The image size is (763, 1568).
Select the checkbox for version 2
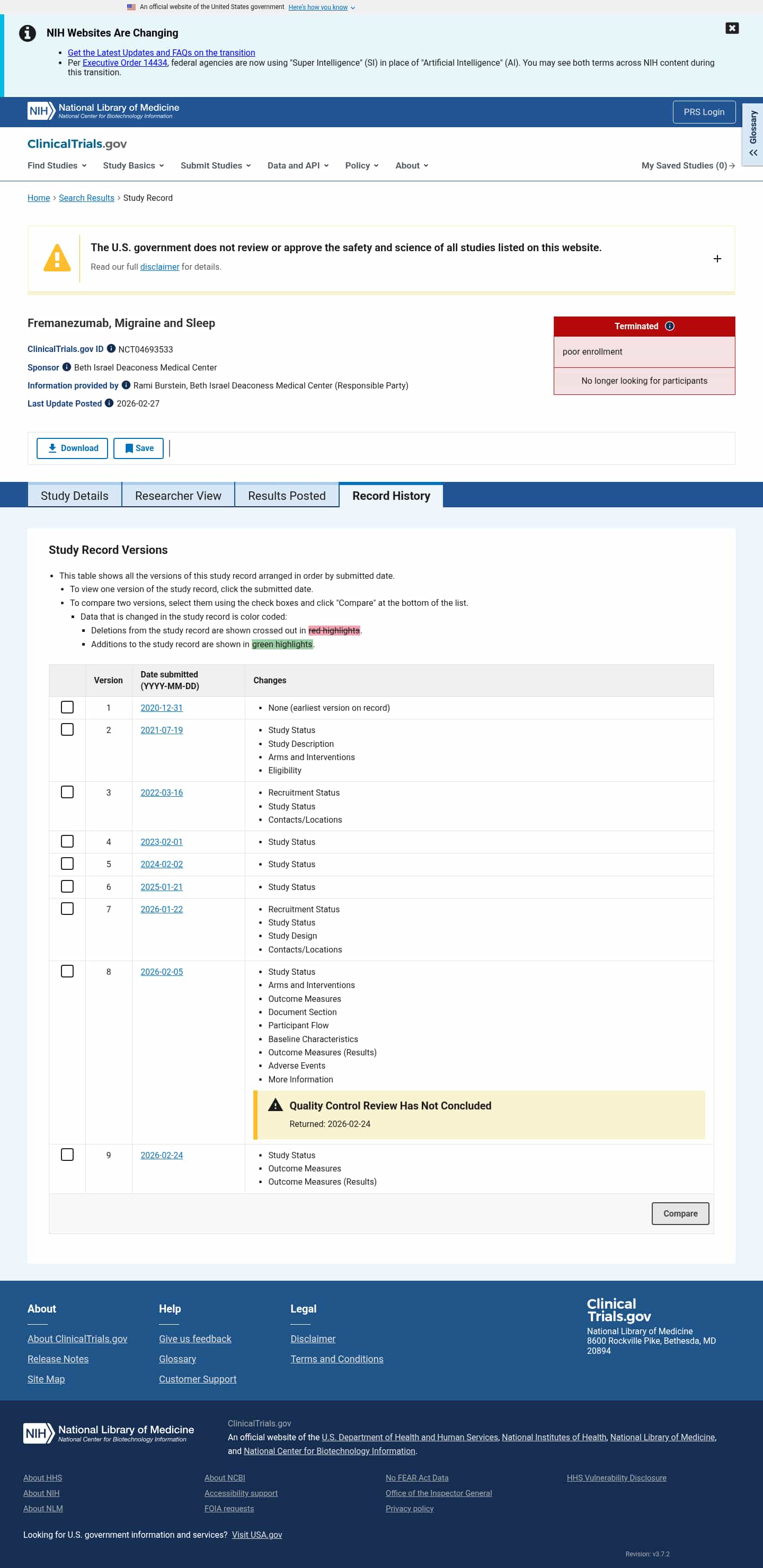67,730
